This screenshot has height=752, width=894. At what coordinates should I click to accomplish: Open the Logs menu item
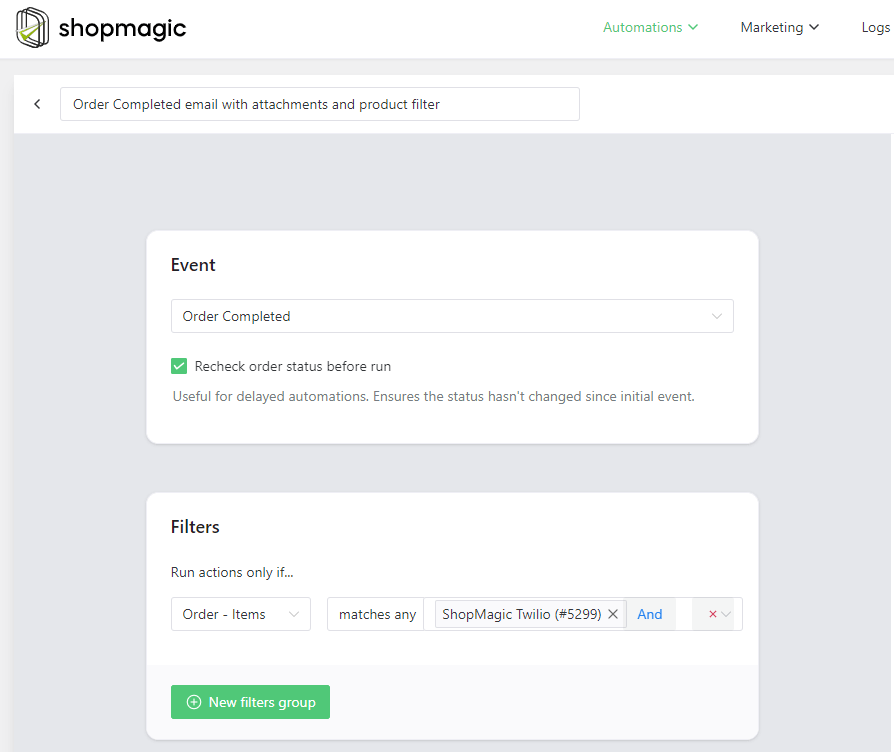(876, 27)
